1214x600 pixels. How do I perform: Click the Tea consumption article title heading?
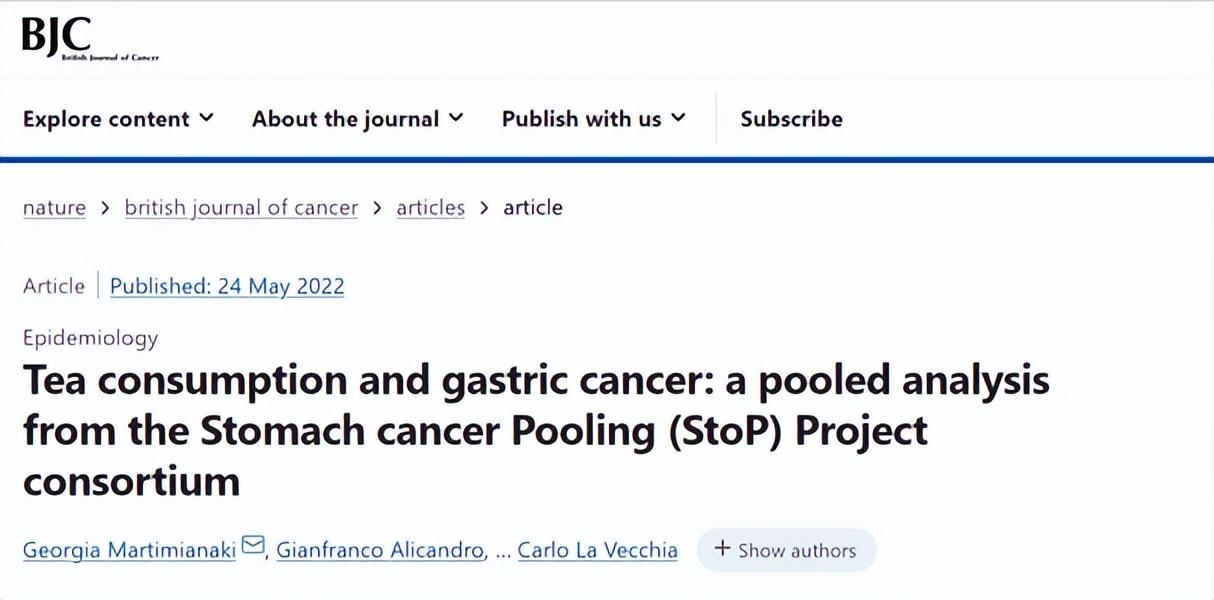pyautogui.click(x=536, y=431)
